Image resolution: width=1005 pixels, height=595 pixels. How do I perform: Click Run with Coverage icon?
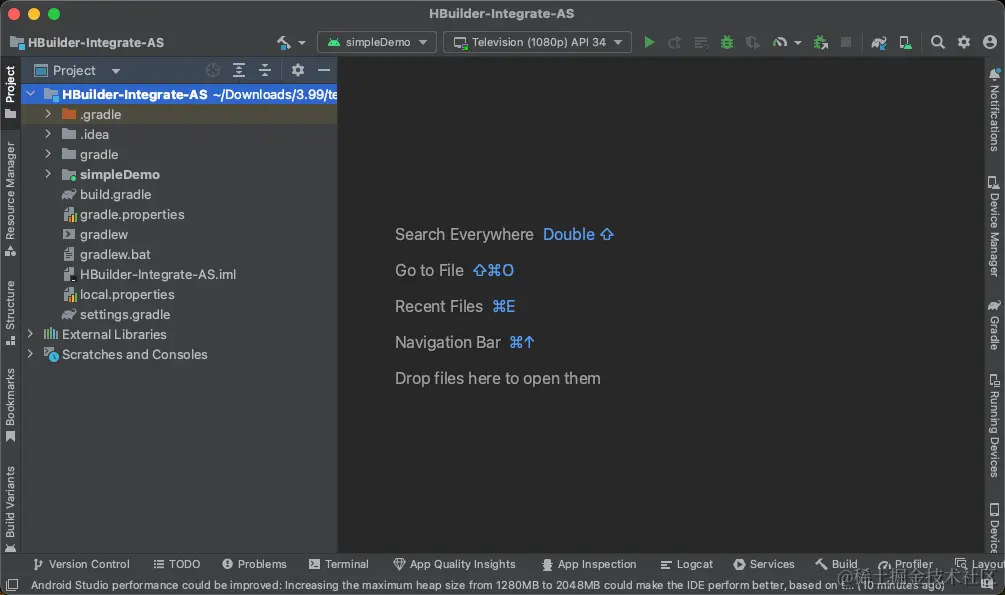(x=752, y=42)
